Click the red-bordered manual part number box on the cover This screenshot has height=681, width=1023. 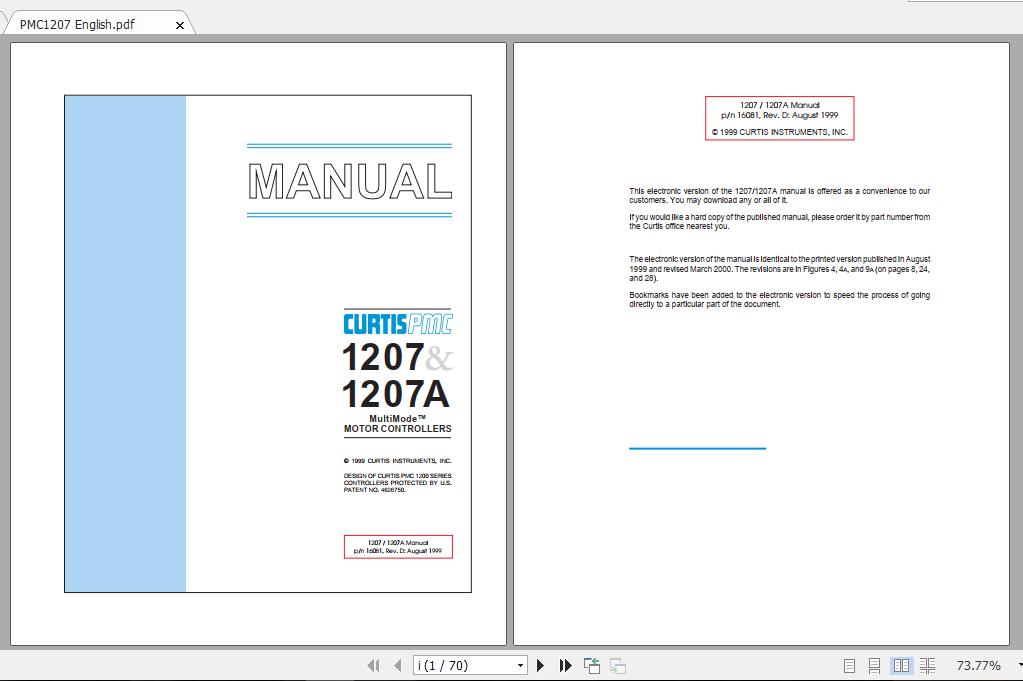point(398,547)
